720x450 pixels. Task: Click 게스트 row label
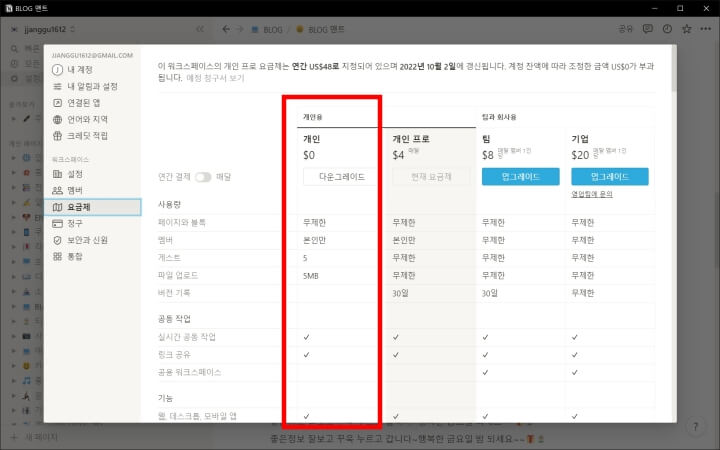tap(169, 258)
